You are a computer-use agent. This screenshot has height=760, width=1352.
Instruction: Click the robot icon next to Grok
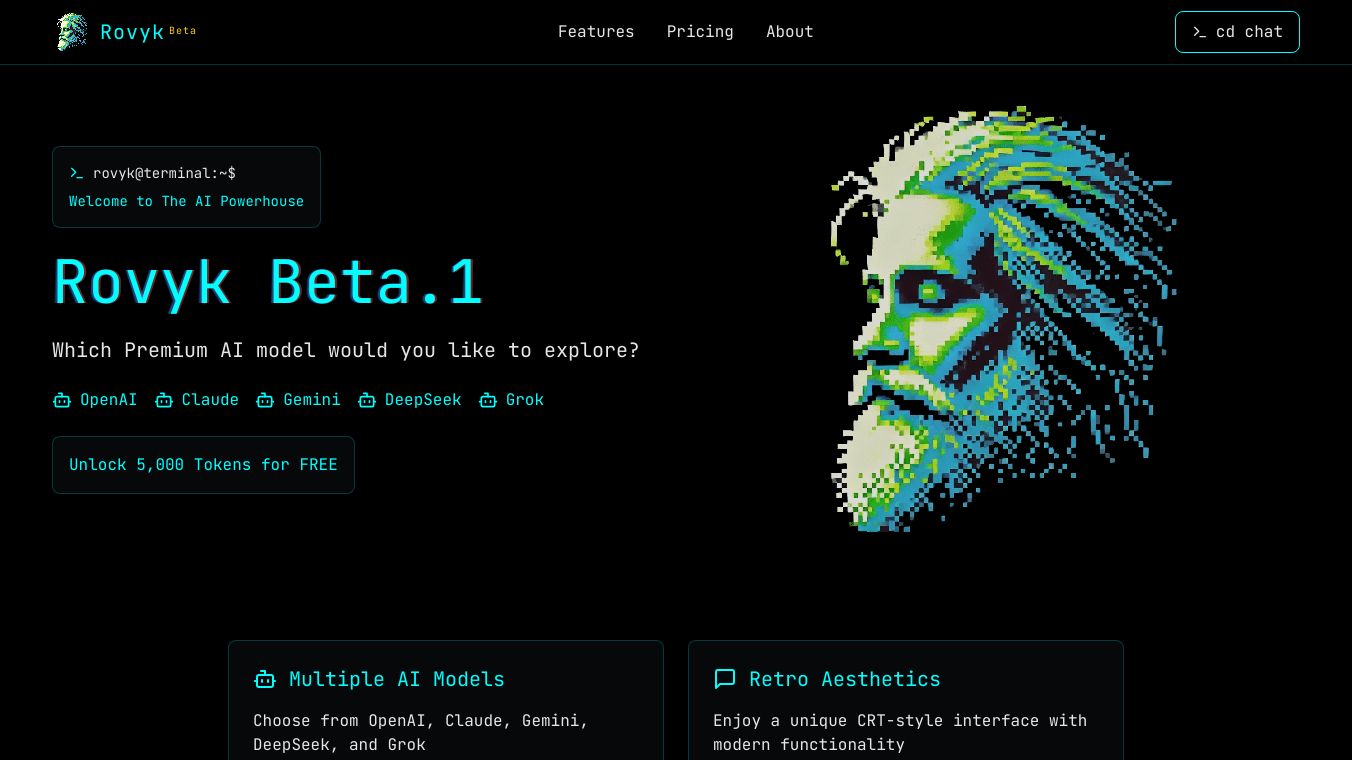[488, 400]
